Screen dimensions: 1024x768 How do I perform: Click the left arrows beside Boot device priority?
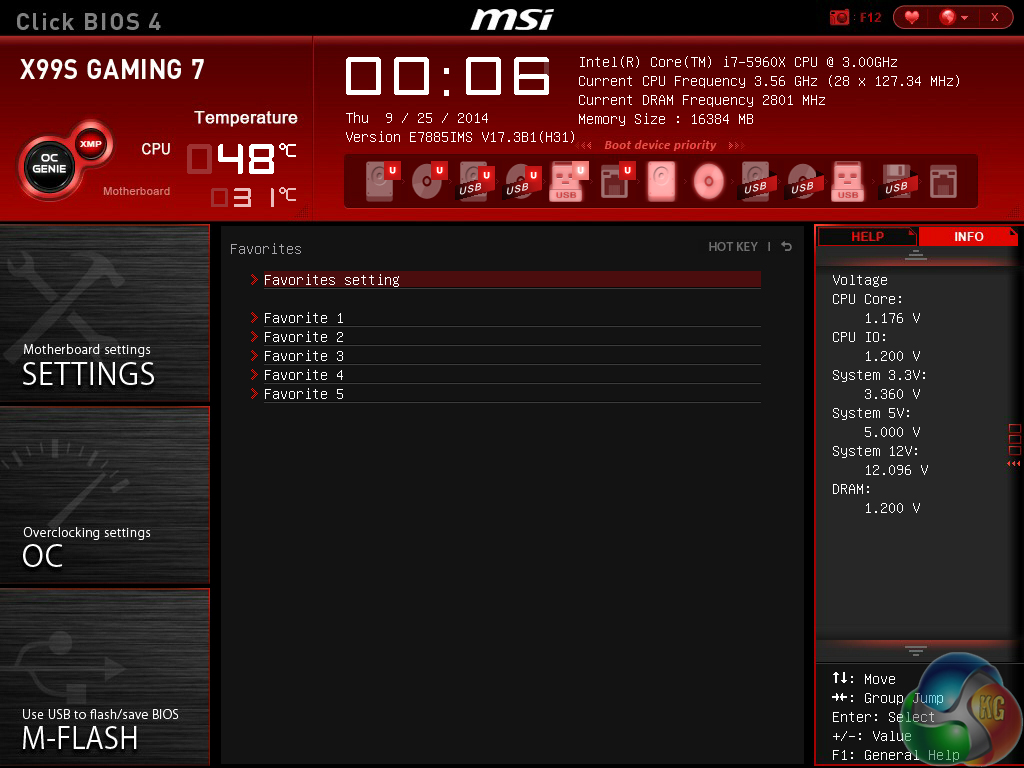point(584,146)
